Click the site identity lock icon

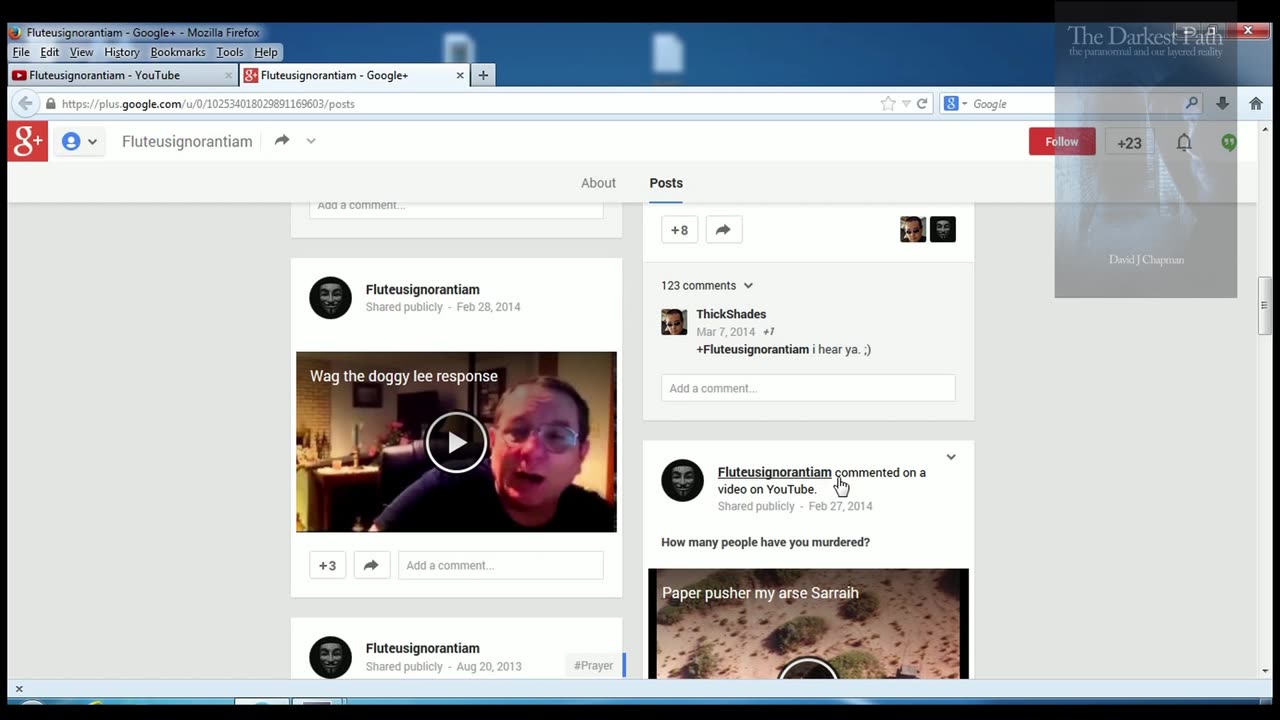[x=50, y=103]
